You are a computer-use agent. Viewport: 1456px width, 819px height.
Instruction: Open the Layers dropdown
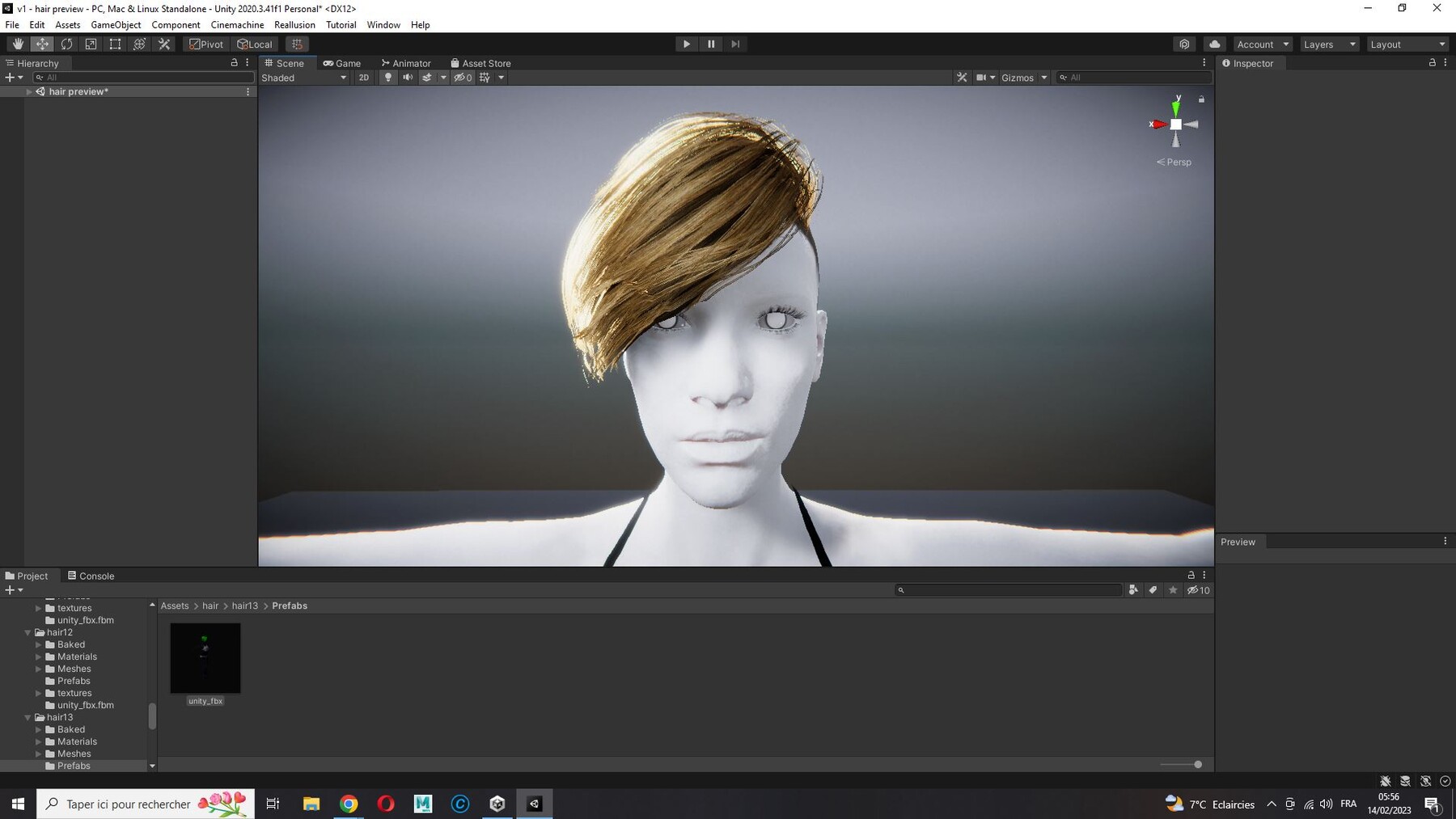click(1329, 44)
